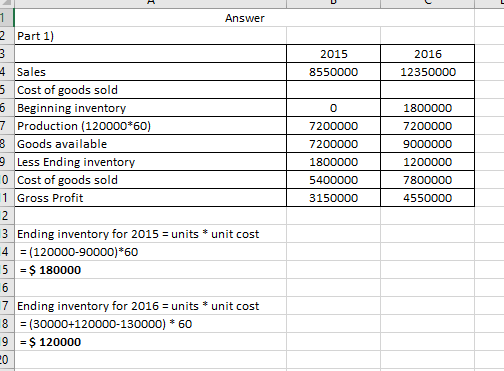The height and width of the screenshot is (371, 504).
Task: Select sales value 8550000
Action: [333, 72]
